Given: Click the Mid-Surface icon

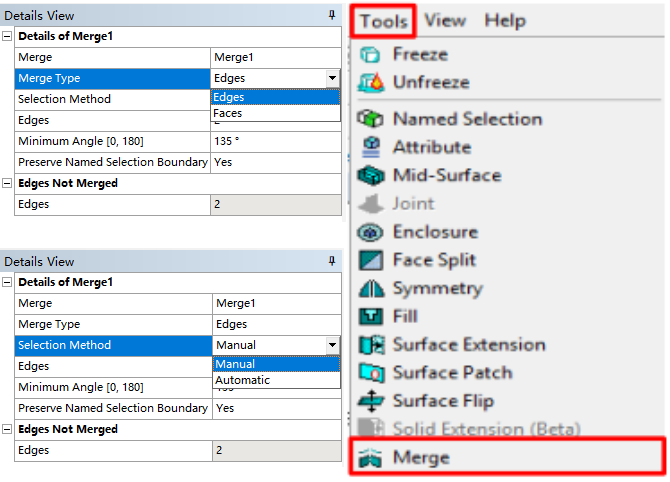Looking at the screenshot, I should (x=371, y=175).
